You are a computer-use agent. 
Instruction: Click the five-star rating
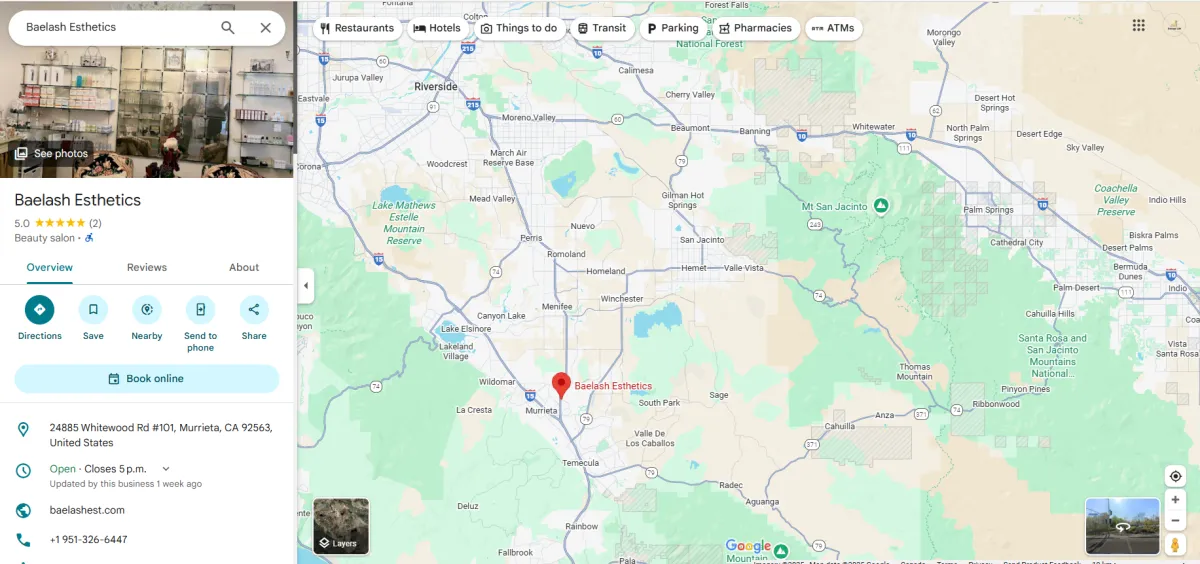[60, 223]
